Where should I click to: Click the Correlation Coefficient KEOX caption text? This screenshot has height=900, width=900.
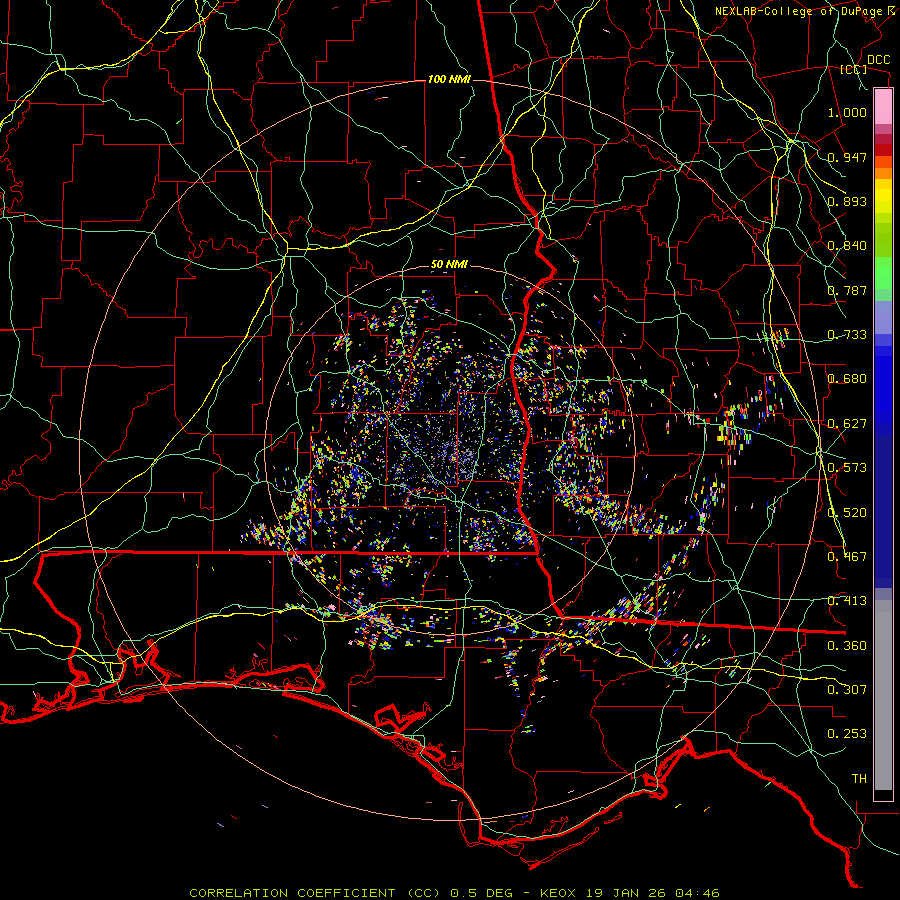click(x=454, y=893)
